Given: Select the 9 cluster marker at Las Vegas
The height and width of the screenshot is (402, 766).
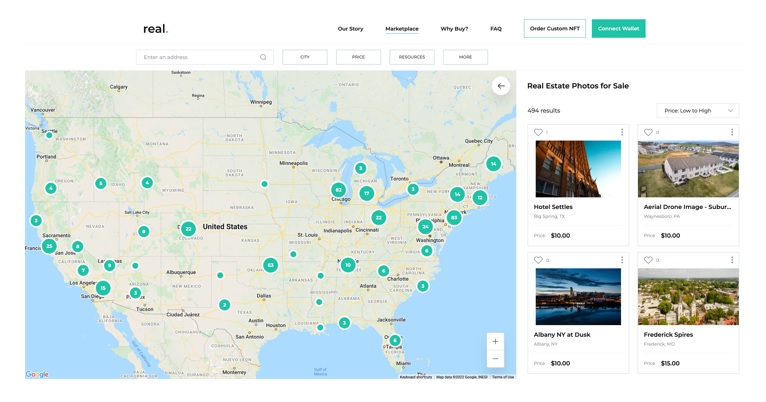Looking at the screenshot, I should (x=109, y=266).
